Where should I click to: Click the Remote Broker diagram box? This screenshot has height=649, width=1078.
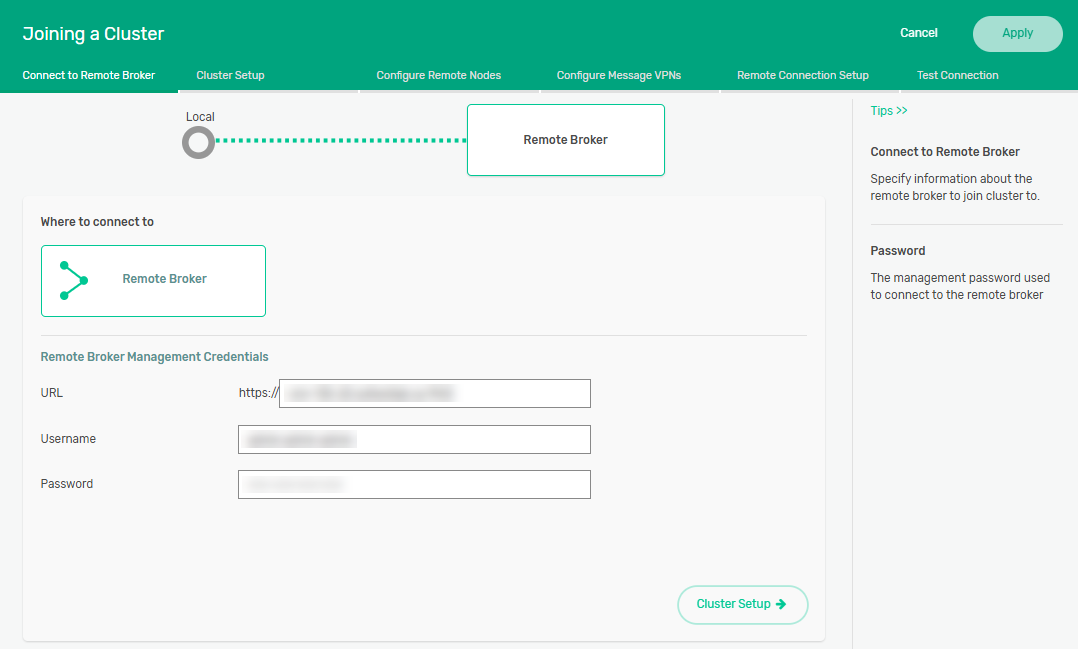[x=565, y=140]
